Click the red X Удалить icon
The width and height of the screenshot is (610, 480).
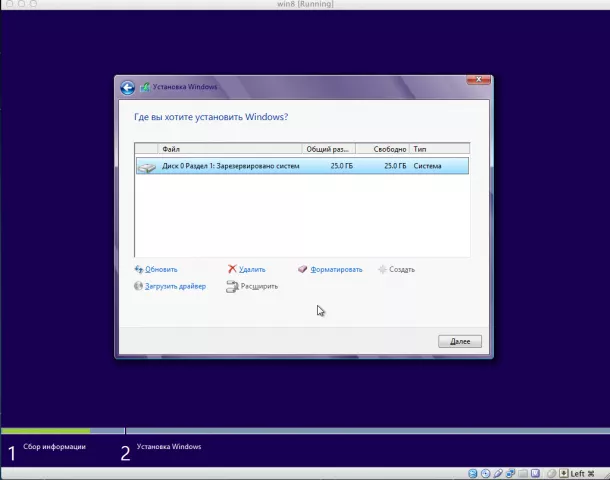pos(232,269)
